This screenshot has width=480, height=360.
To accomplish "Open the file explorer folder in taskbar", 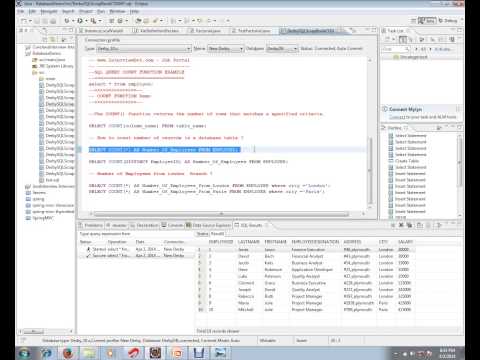I will point(90,353).
